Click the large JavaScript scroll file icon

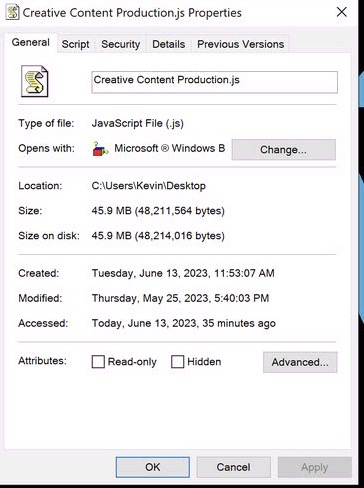pyautogui.click(x=35, y=81)
